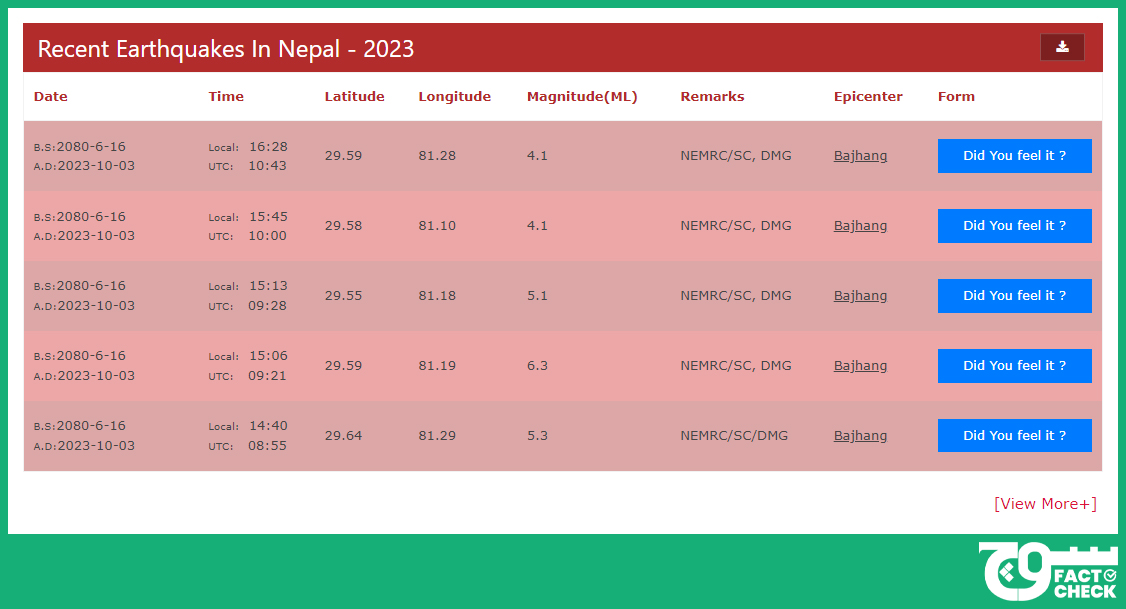Select magnitude value 5.3

tap(537, 435)
